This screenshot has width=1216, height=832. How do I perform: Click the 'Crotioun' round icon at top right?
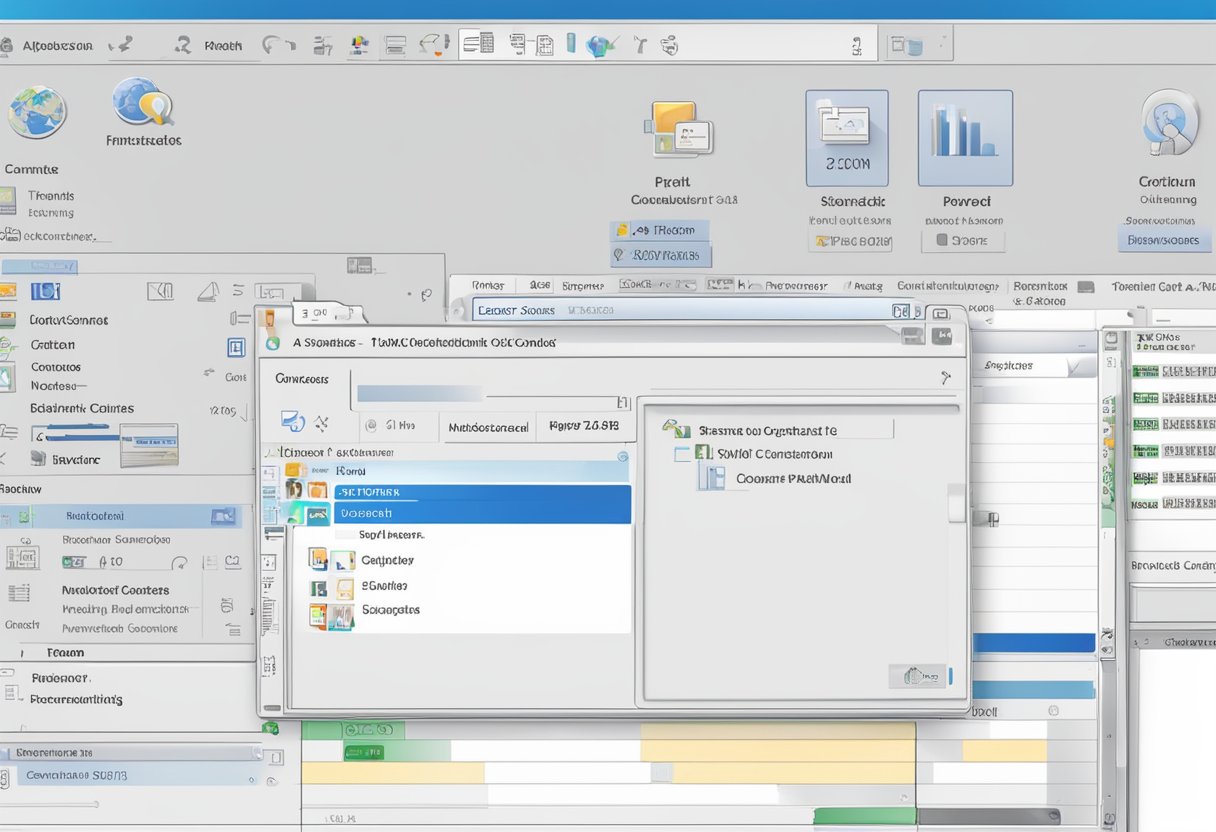pyautogui.click(x=1169, y=122)
